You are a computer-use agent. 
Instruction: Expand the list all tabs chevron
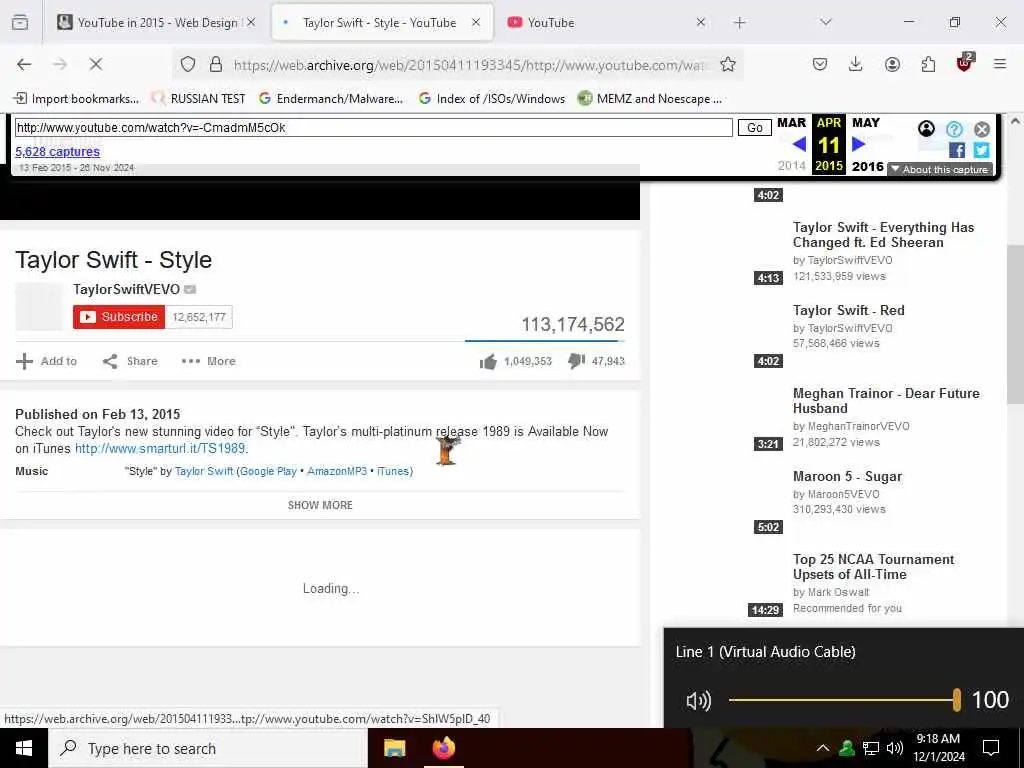pyautogui.click(x=825, y=22)
